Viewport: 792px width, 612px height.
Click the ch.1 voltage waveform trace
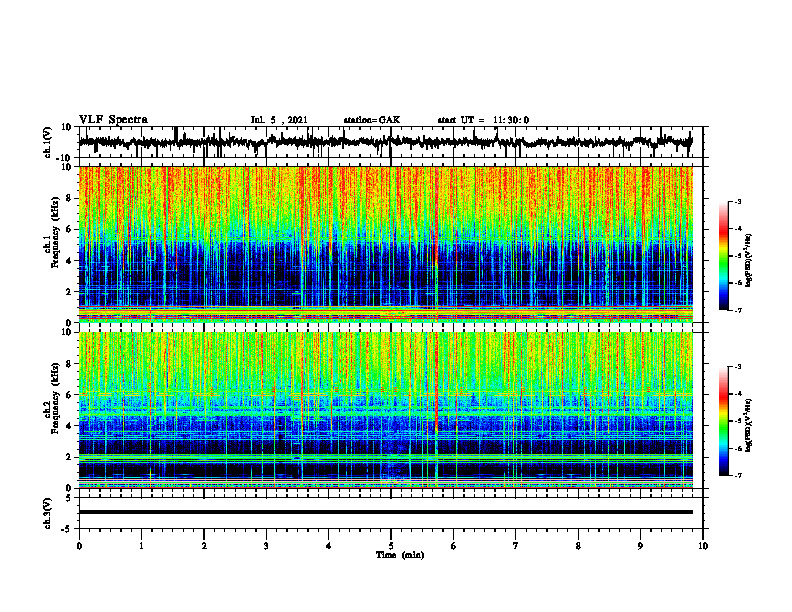385,141
